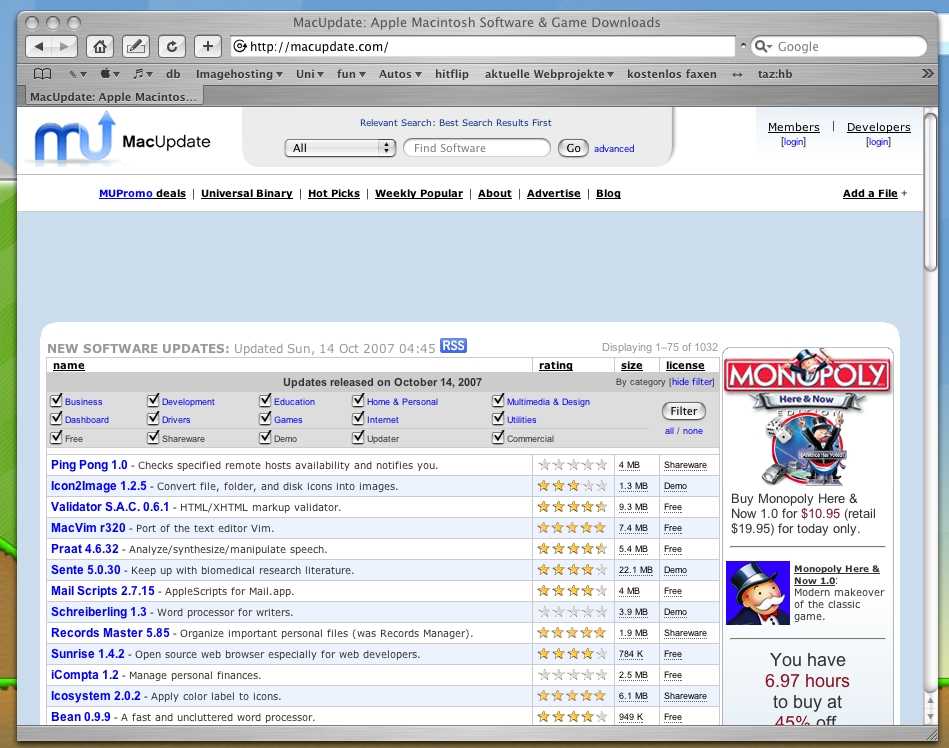
Task: Toggle the Commercial license checkbox
Action: click(498, 437)
